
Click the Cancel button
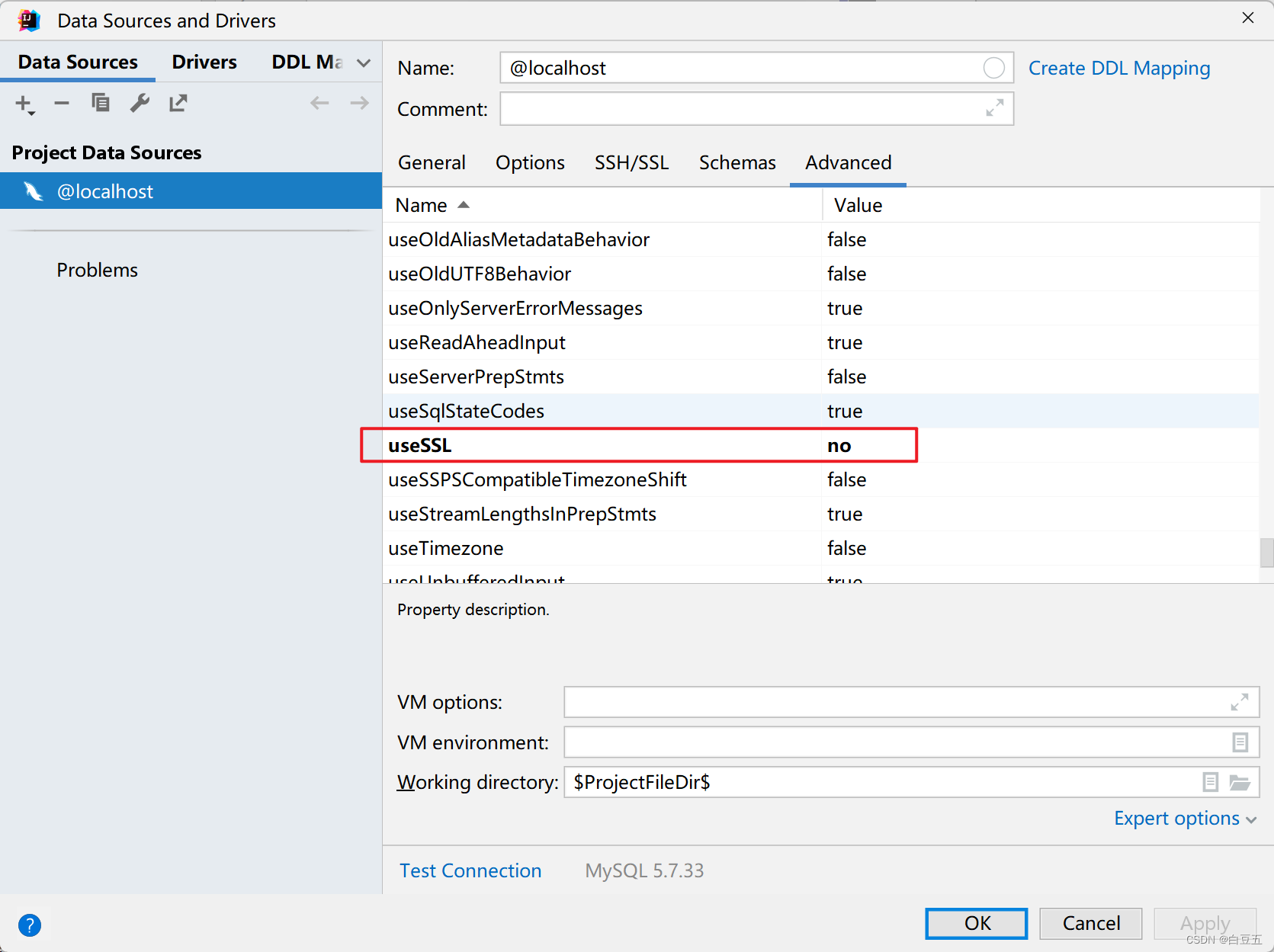[1091, 924]
